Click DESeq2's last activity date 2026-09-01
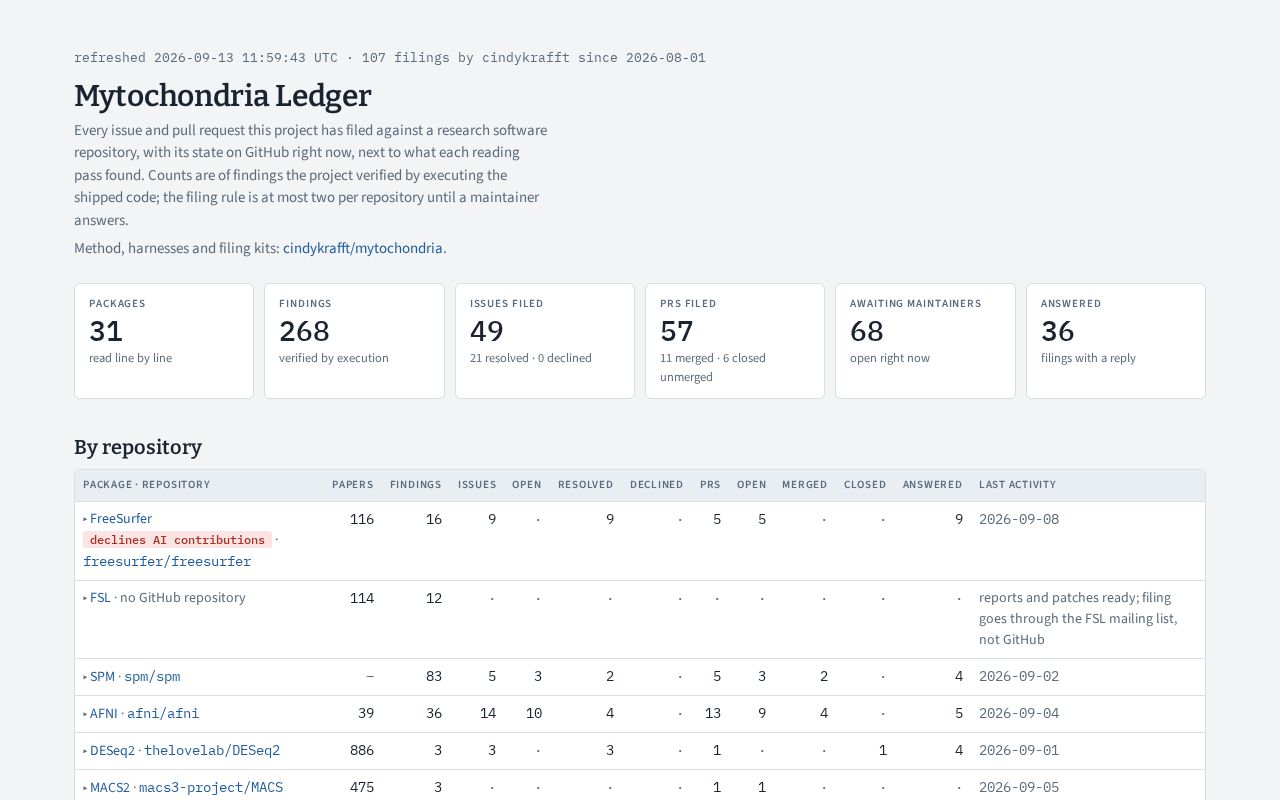The width and height of the screenshot is (1280, 800). click(x=1019, y=751)
